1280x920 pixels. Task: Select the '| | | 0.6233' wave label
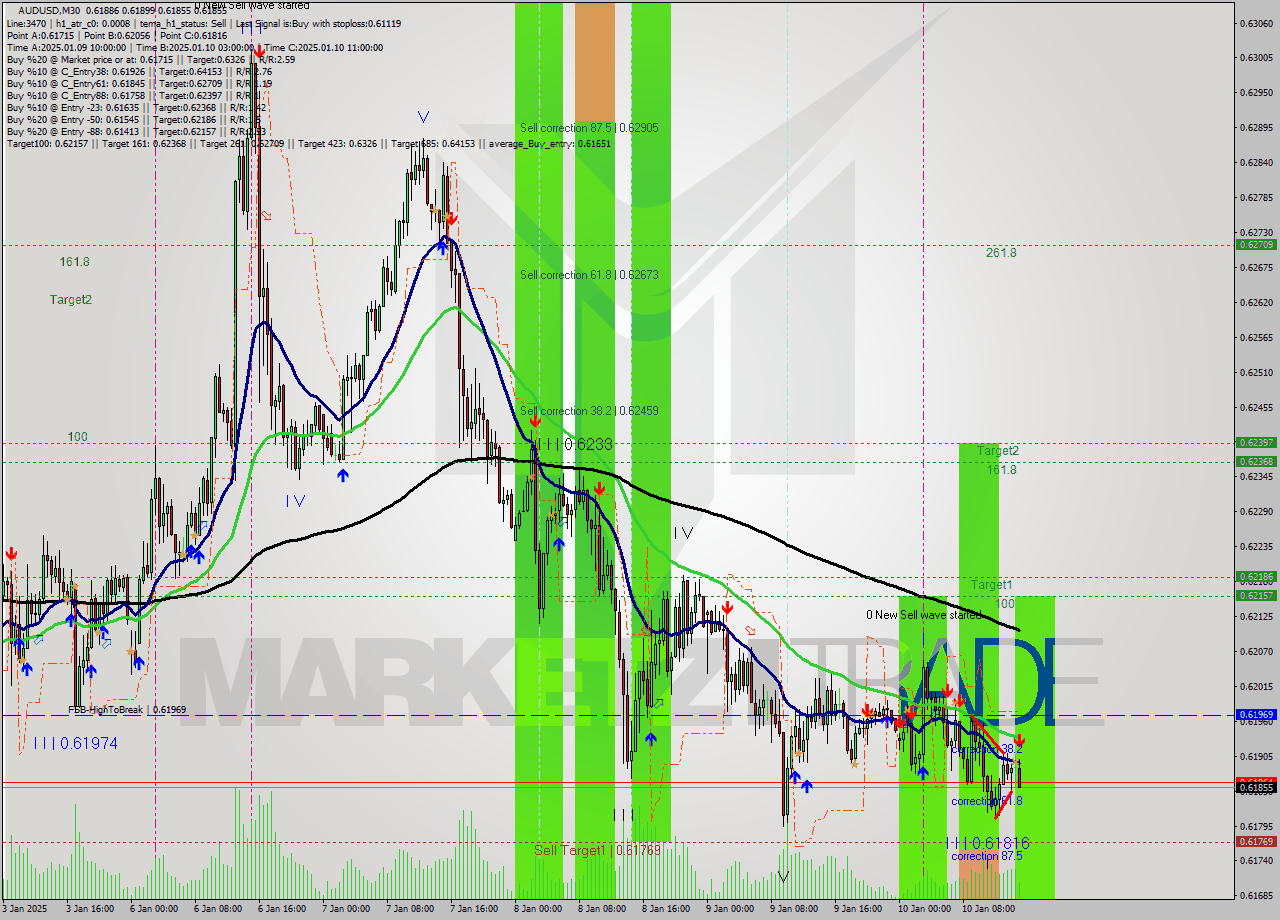[x=573, y=444]
